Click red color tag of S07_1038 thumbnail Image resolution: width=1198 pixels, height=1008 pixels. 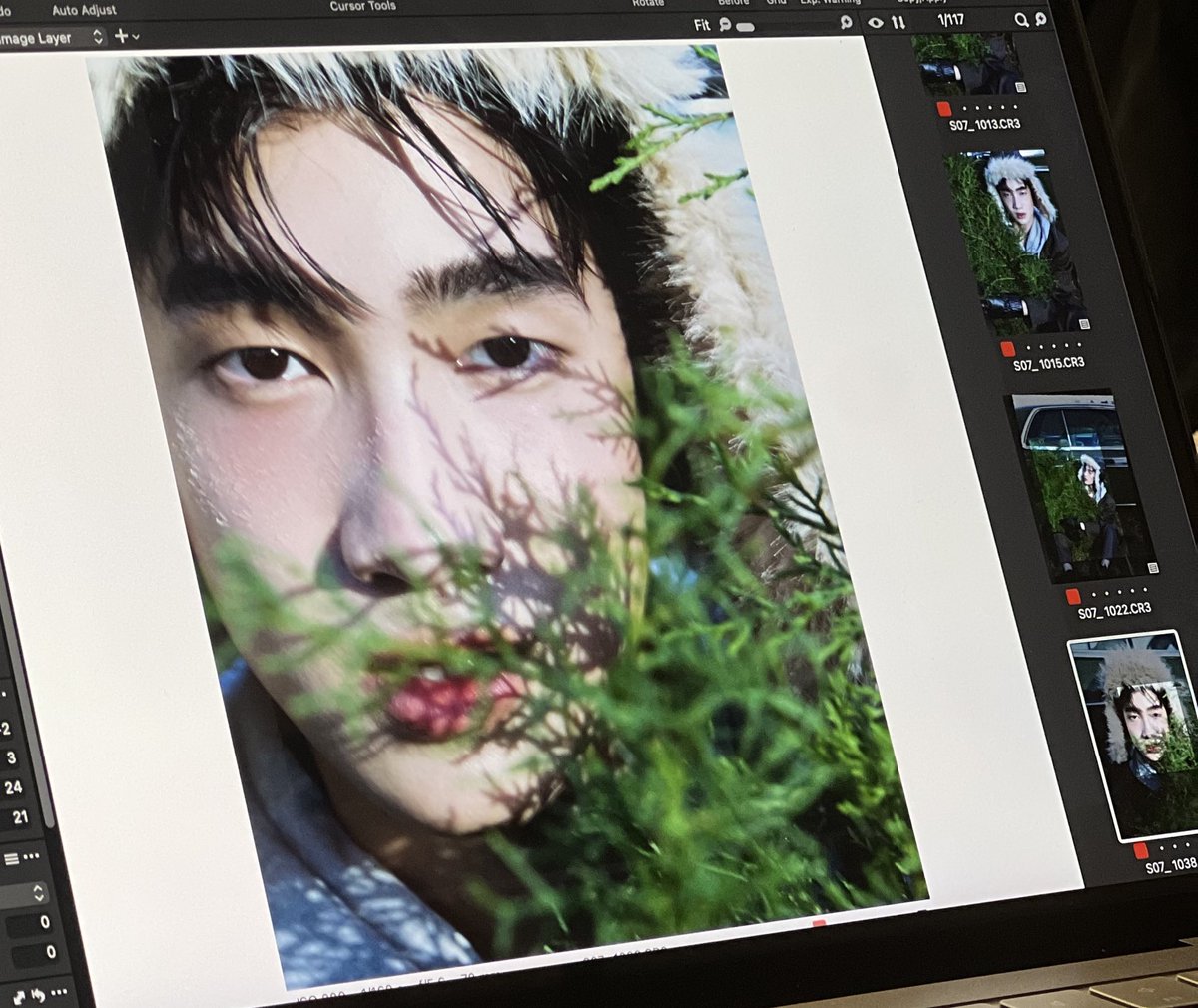[x=1140, y=851]
